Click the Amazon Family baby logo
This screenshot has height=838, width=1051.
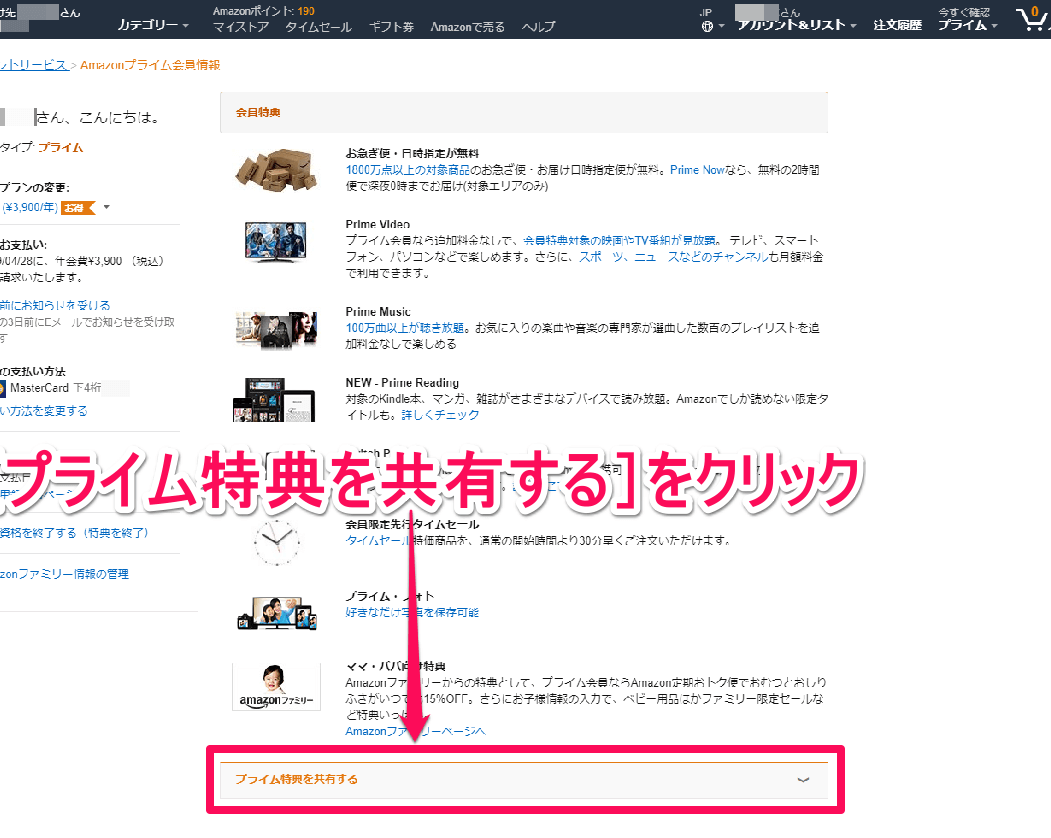(x=276, y=686)
